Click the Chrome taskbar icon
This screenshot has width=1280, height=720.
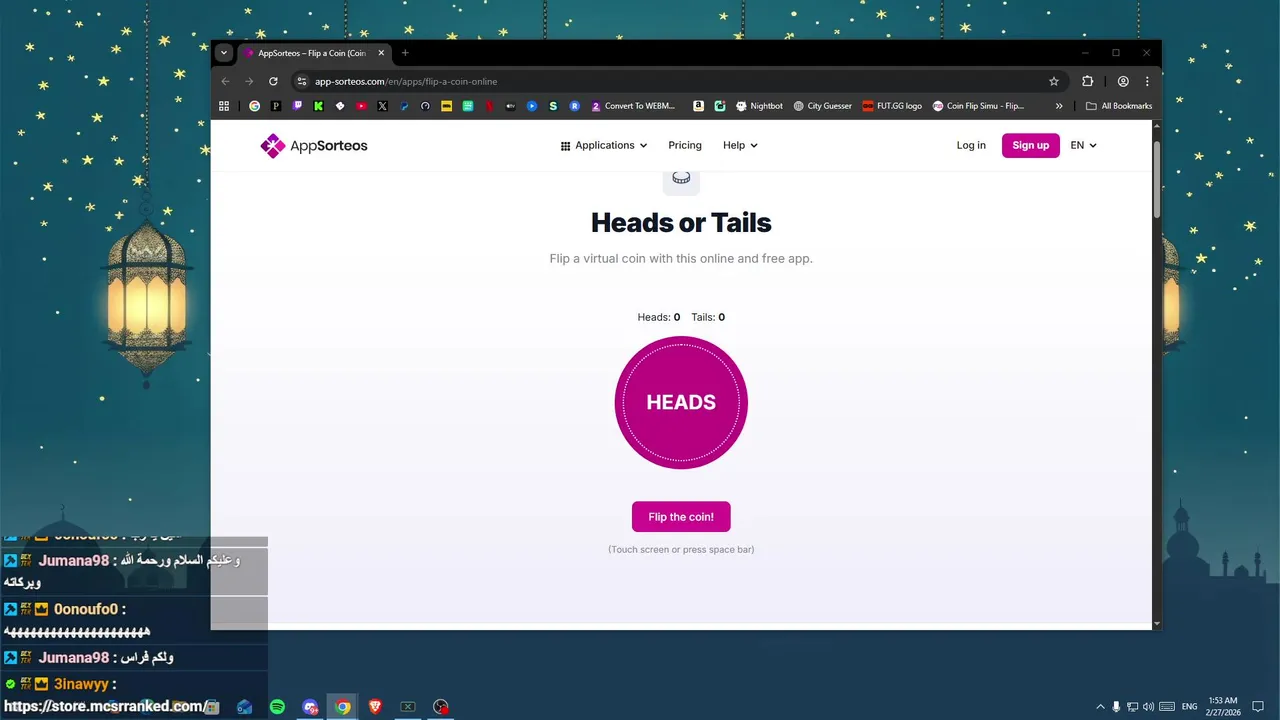[342, 707]
